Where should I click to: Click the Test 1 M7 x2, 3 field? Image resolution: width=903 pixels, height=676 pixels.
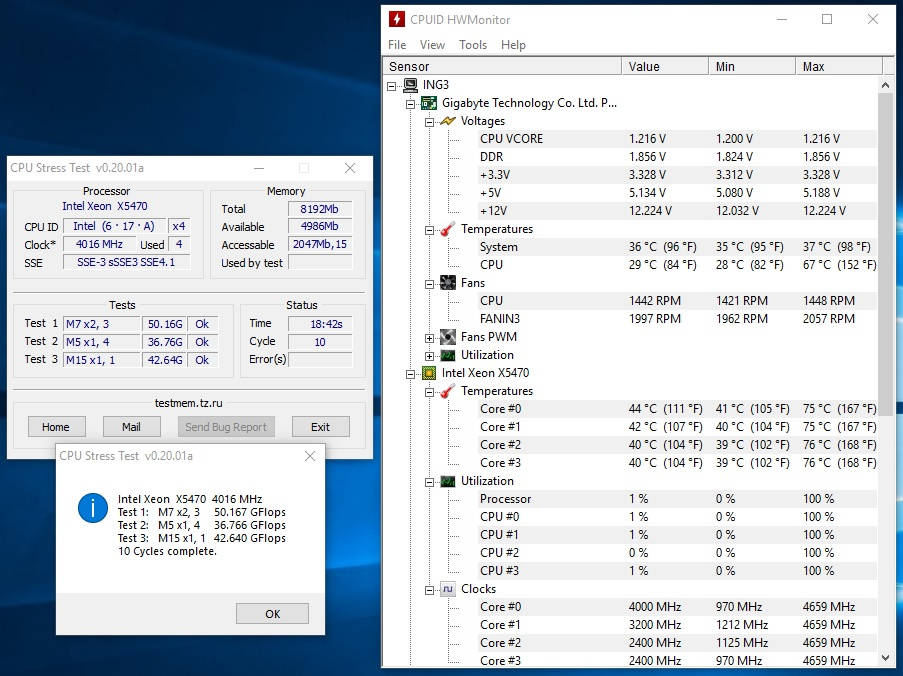point(101,324)
